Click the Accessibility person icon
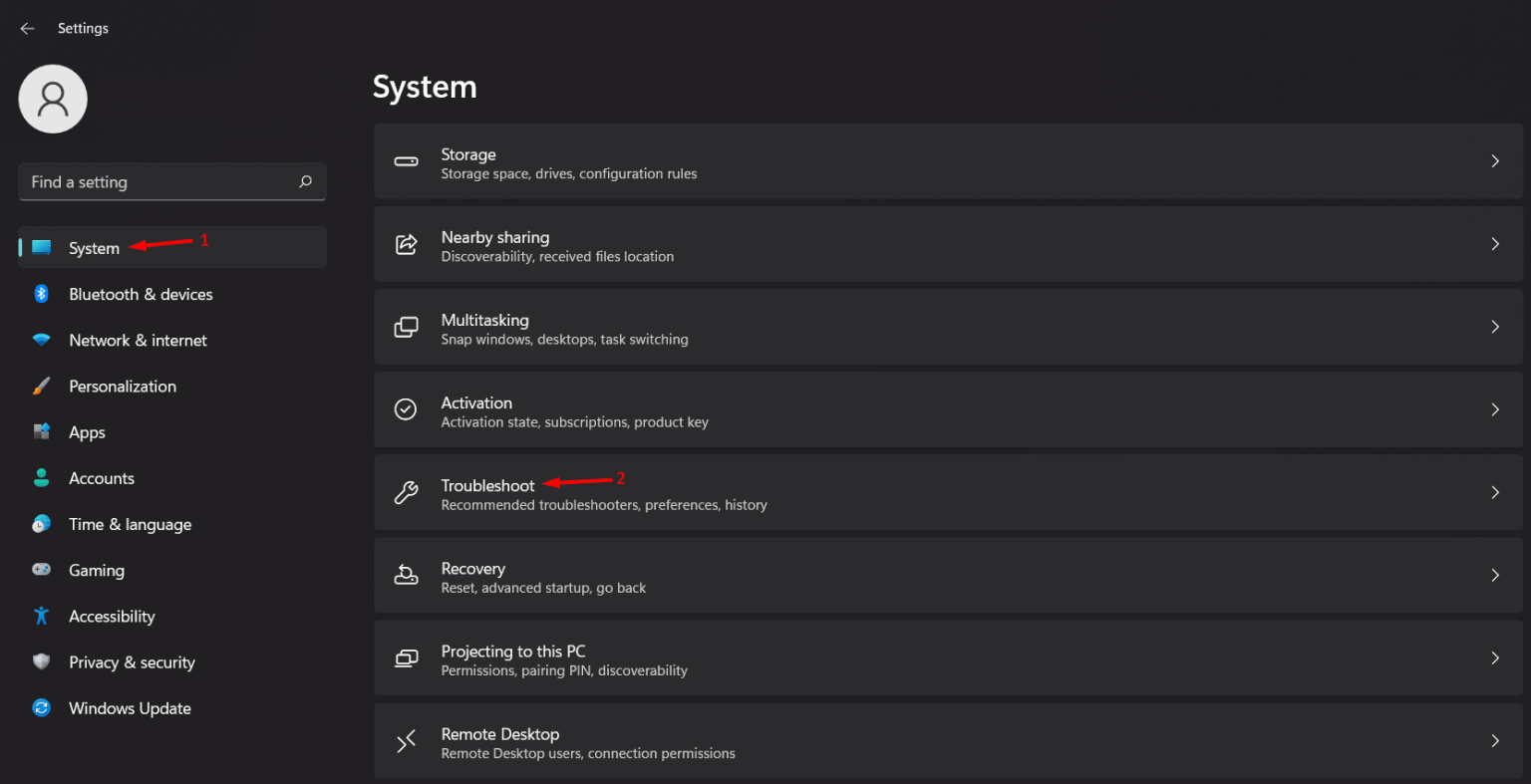 [41, 616]
